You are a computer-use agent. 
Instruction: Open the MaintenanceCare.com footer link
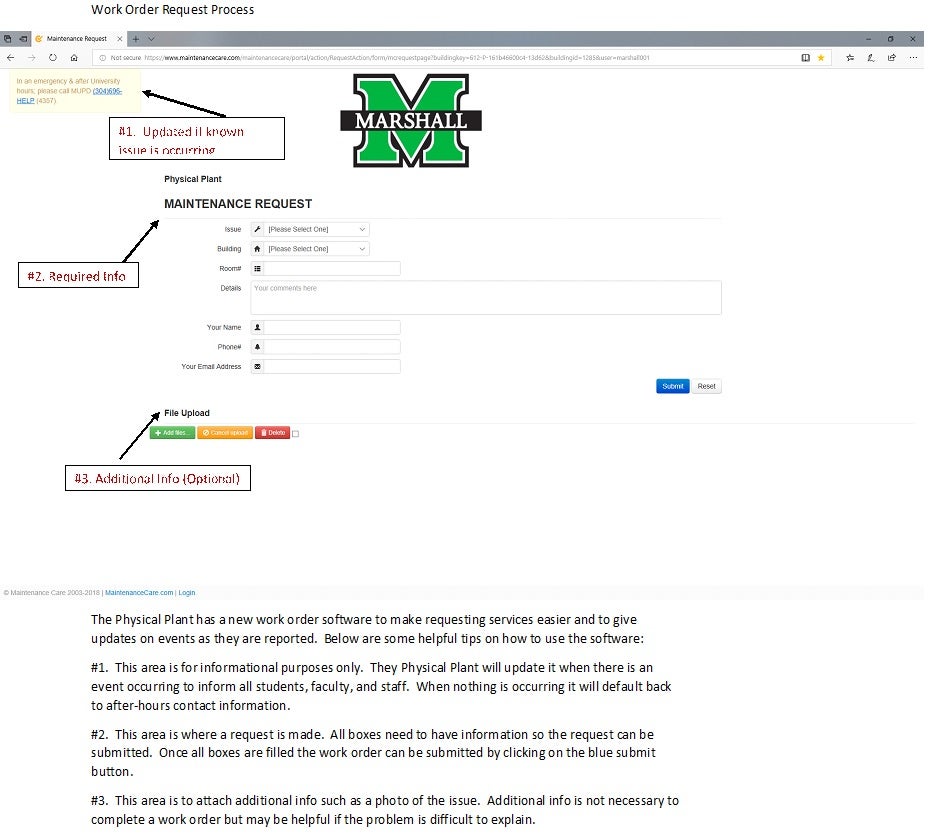(x=139, y=593)
